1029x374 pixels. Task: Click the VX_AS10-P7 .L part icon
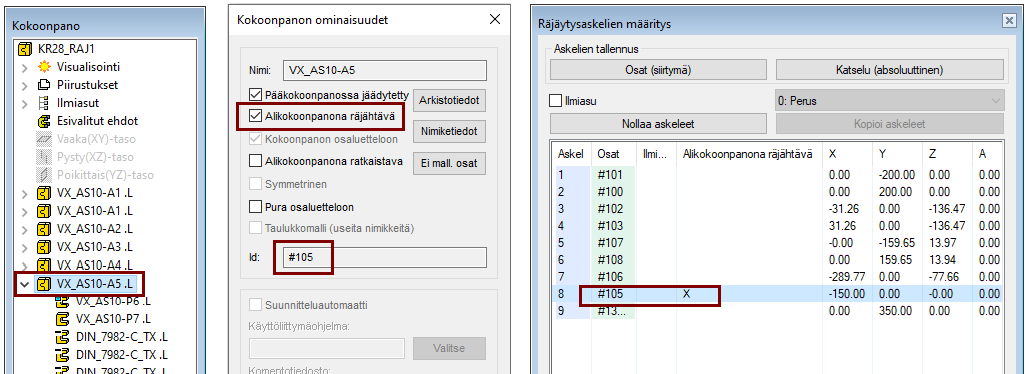[x=62, y=320]
